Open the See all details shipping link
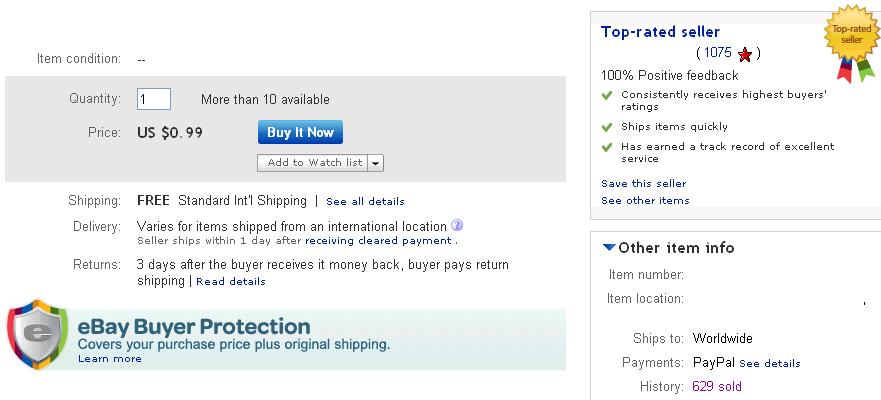This screenshot has height=400, width=881. (x=365, y=201)
